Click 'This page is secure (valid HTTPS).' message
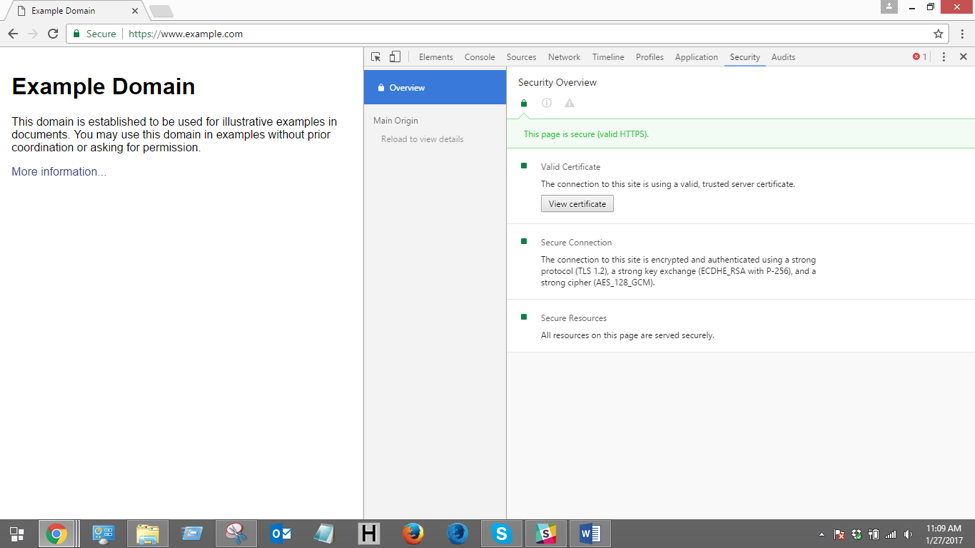This screenshot has width=975, height=548. coord(586,134)
